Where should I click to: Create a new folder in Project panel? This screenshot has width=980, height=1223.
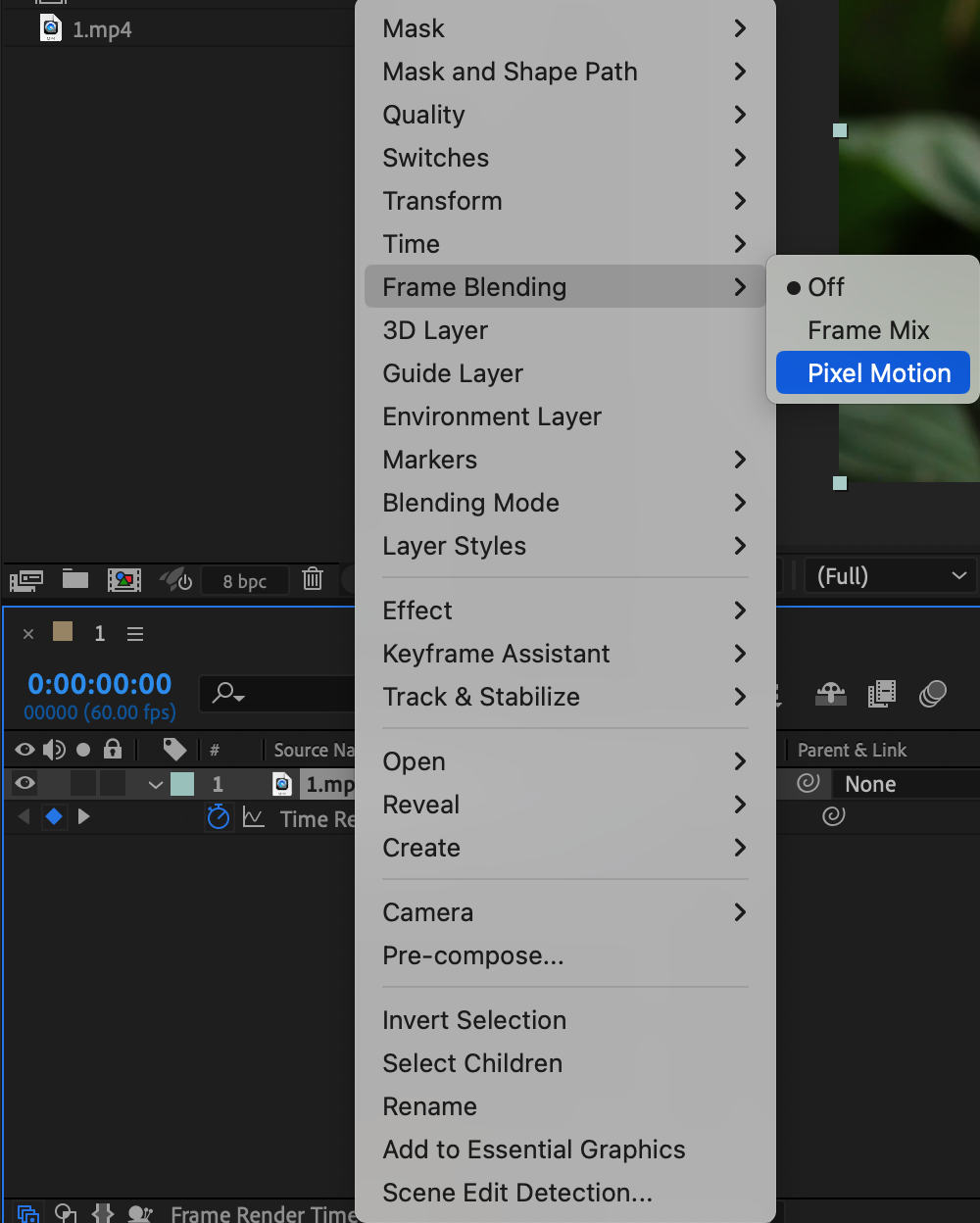[75, 579]
